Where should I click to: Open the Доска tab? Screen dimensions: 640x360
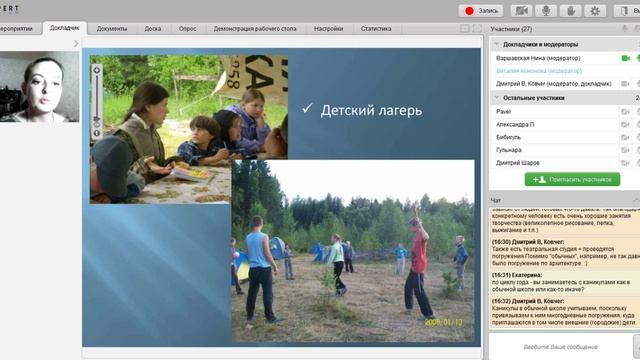click(x=153, y=29)
